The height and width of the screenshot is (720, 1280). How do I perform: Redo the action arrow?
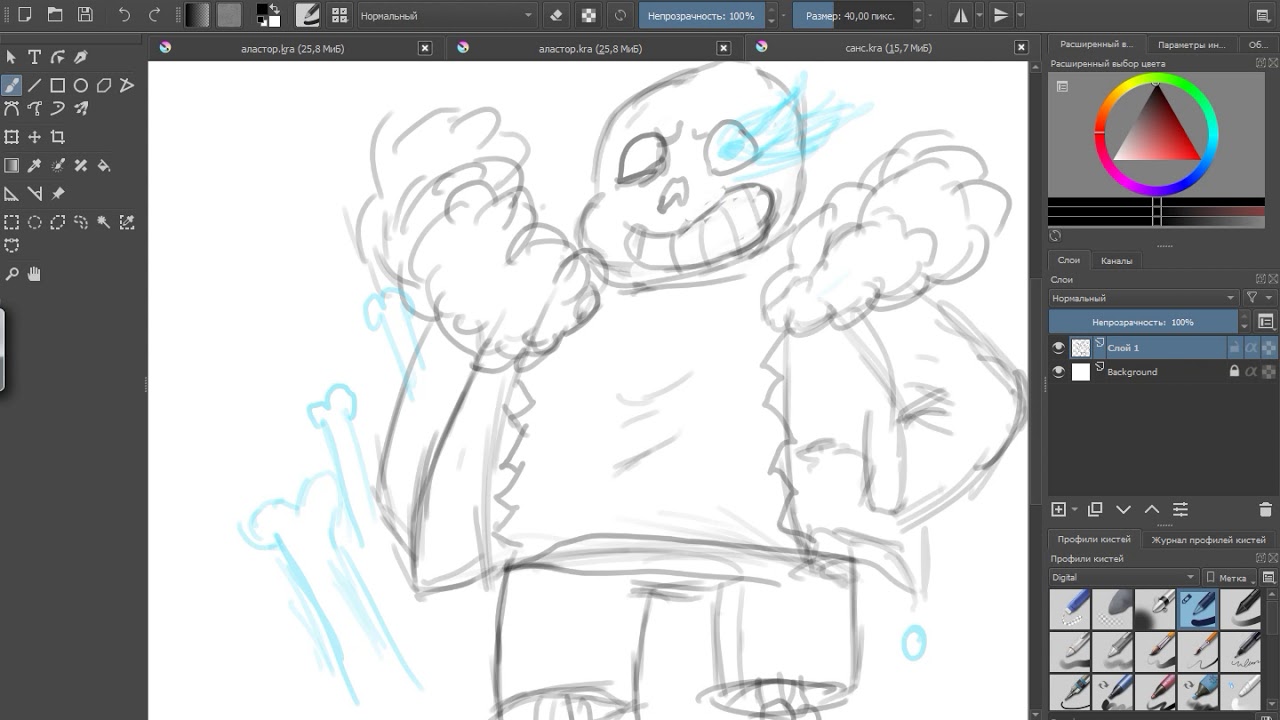(x=154, y=15)
